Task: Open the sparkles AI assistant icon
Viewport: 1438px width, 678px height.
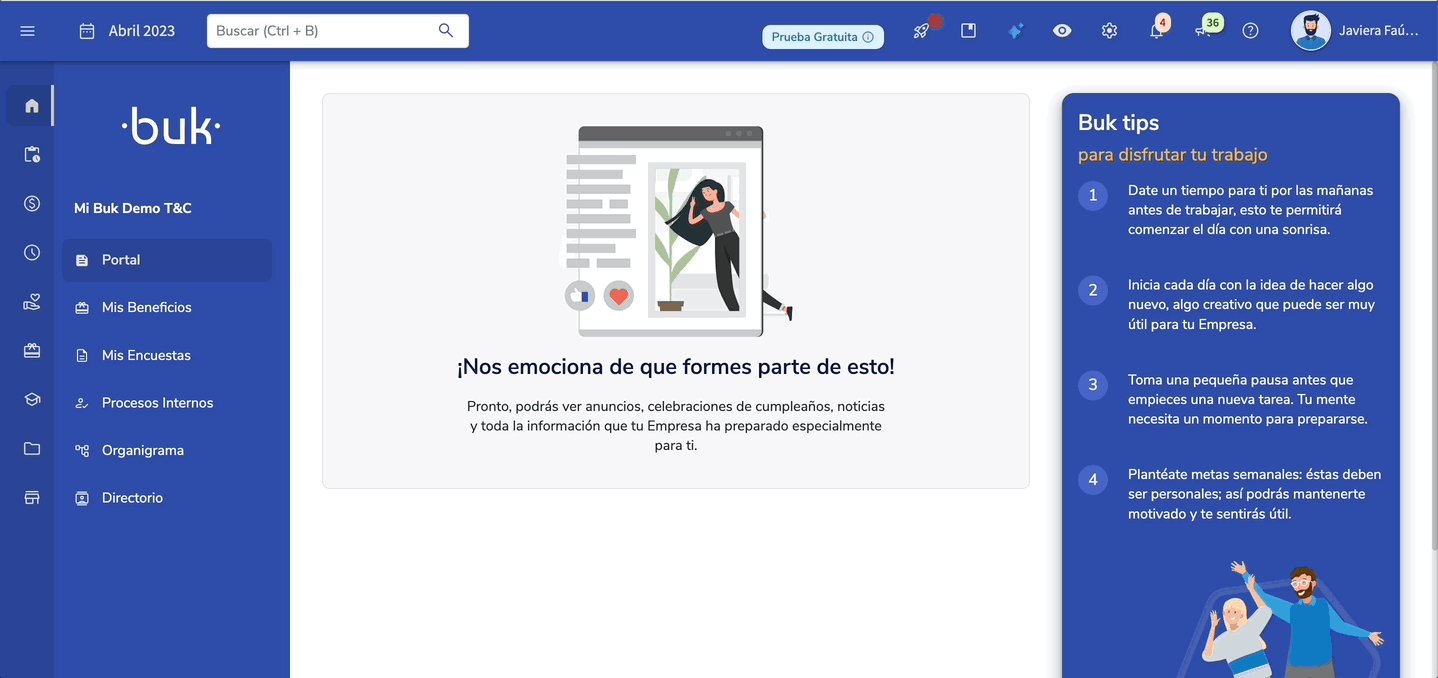Action: pos(1014,30)
